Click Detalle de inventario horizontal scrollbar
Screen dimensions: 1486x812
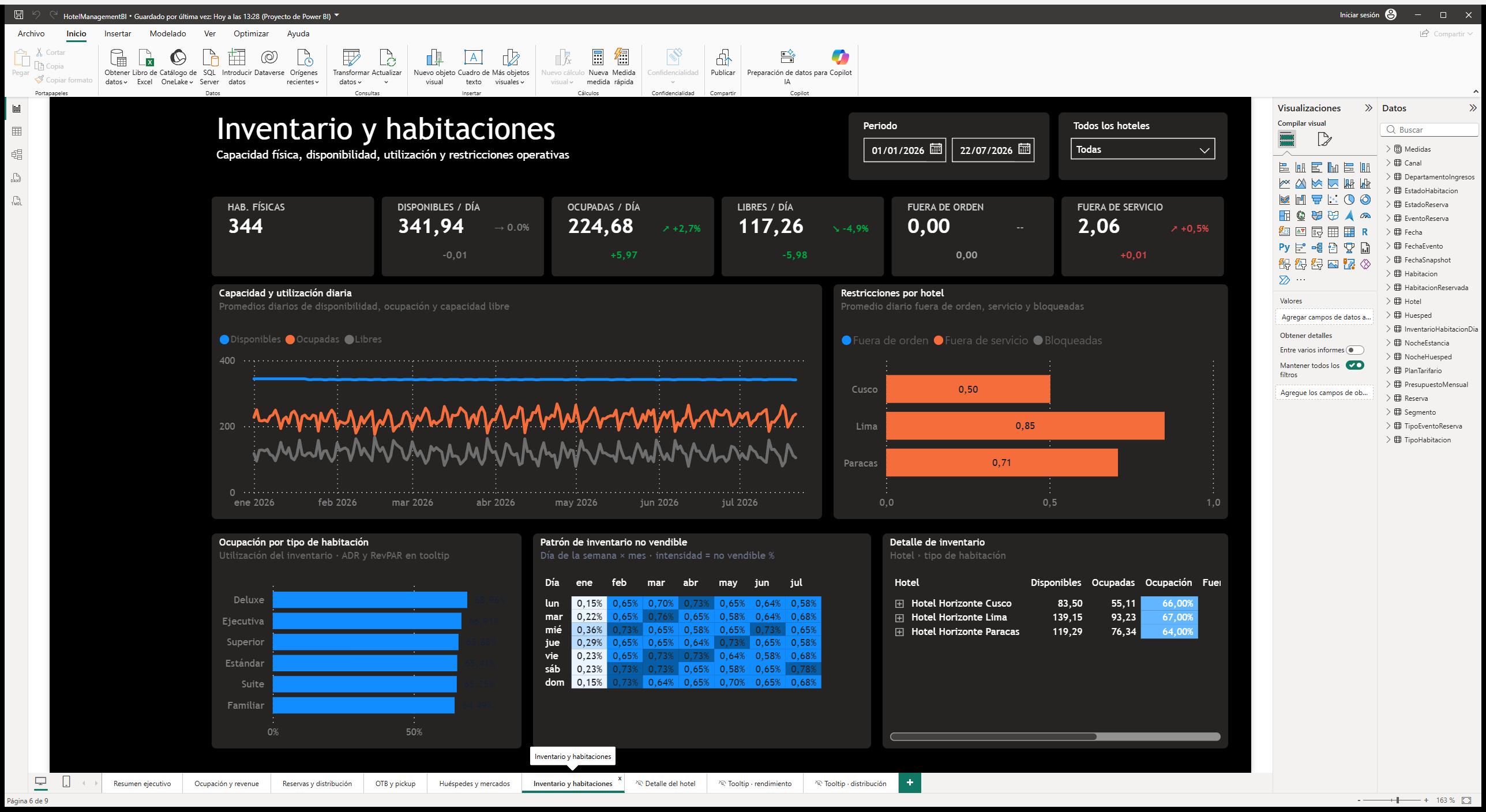point(993,736)
